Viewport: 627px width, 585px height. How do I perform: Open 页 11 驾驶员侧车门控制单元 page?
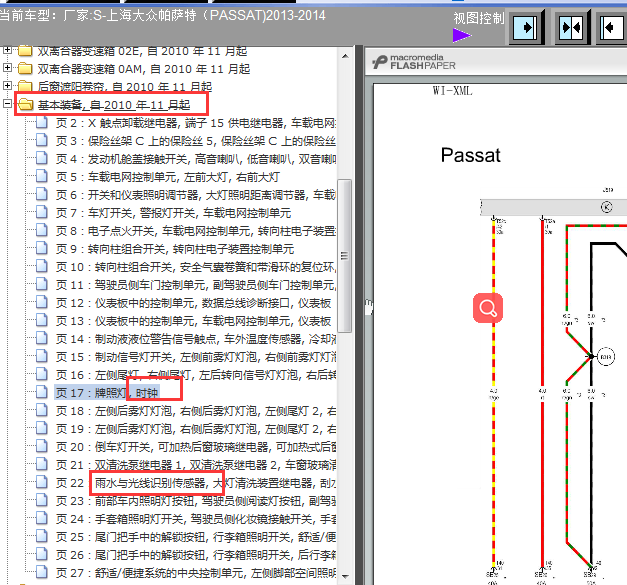point(196,285)
